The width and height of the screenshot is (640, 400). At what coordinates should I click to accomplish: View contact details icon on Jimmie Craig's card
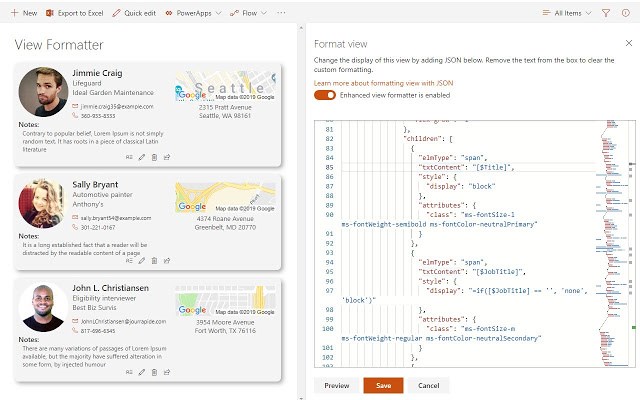pyautogui.click(x=129, y=157)
